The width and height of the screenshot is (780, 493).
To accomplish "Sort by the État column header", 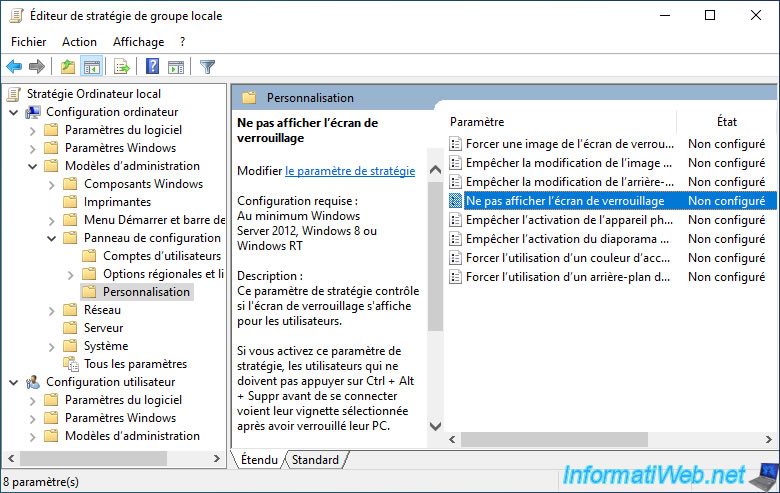I will (726, 121).
